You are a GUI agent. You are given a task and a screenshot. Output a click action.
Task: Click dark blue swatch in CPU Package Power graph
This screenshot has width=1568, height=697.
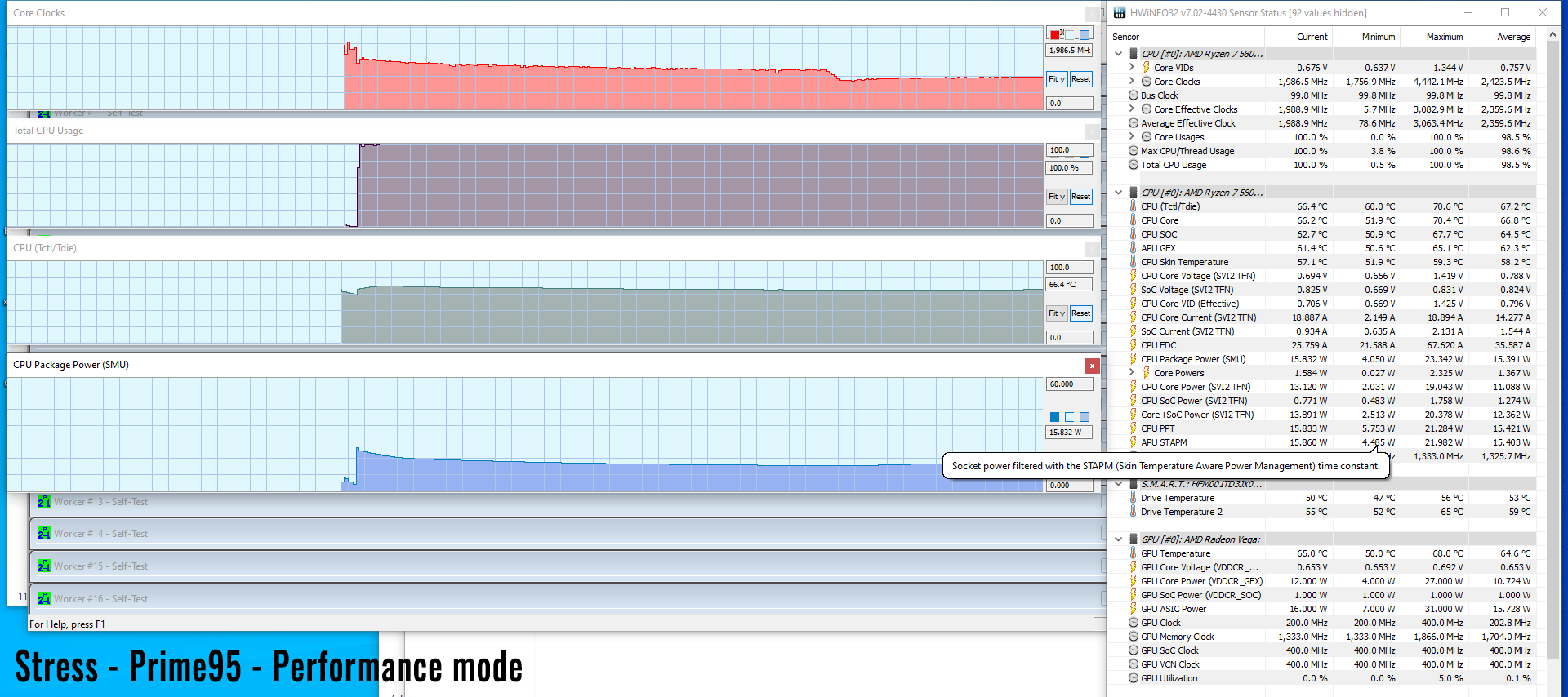coord(1055,417)
